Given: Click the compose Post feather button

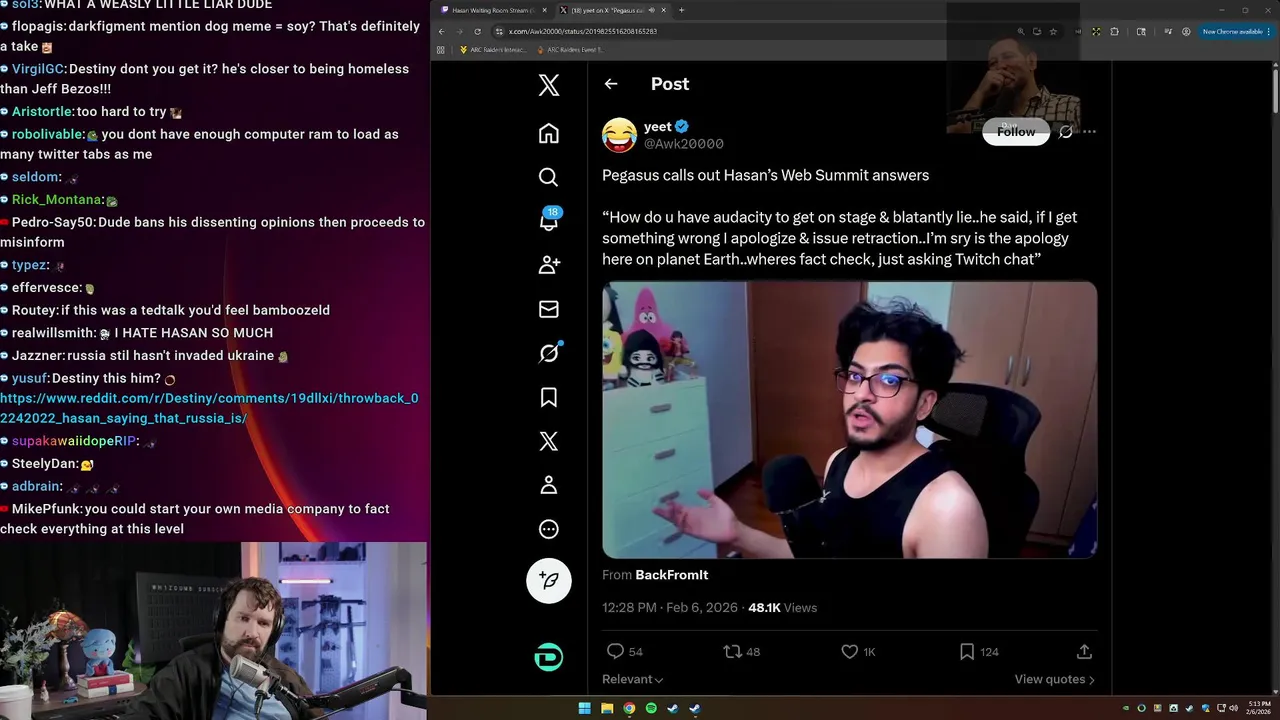Looking at the screenshot, I should 549,580.
